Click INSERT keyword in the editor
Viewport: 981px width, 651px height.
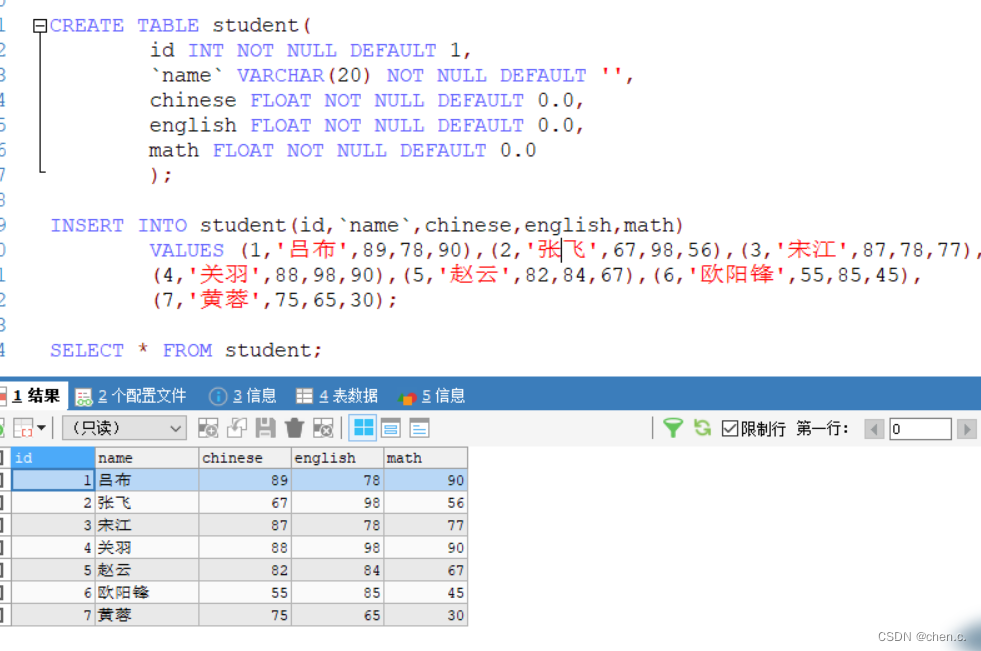pyautogui.click(x=87, y=226)
